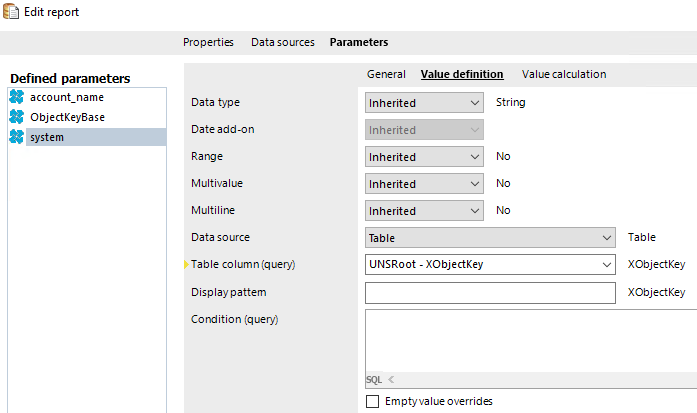Click the Multivalue label

pyautogui.click(x=217, y=183)
